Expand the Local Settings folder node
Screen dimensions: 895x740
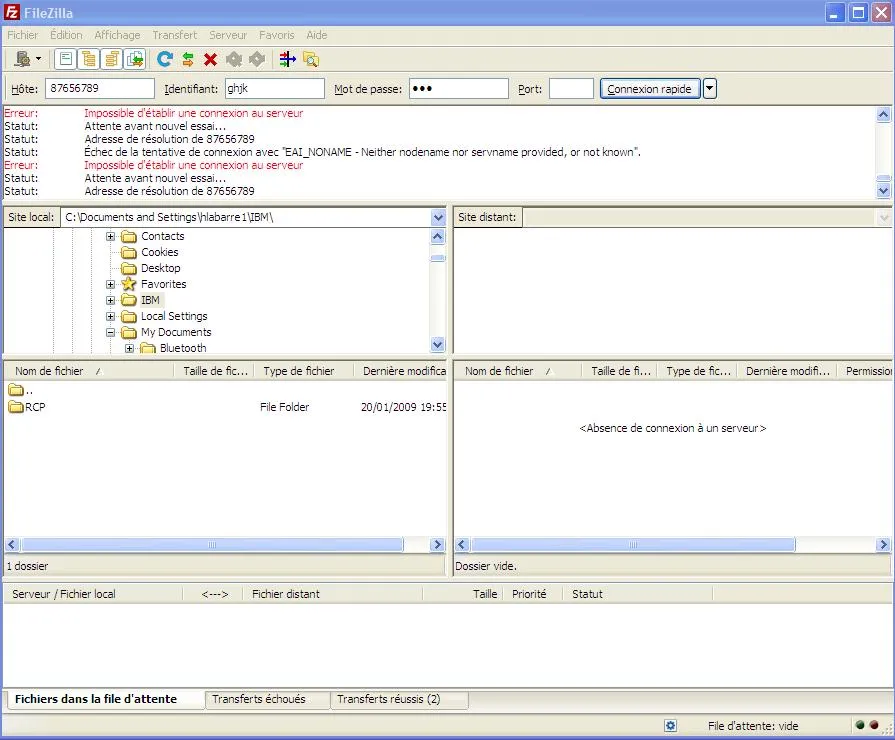coord(111,316)
